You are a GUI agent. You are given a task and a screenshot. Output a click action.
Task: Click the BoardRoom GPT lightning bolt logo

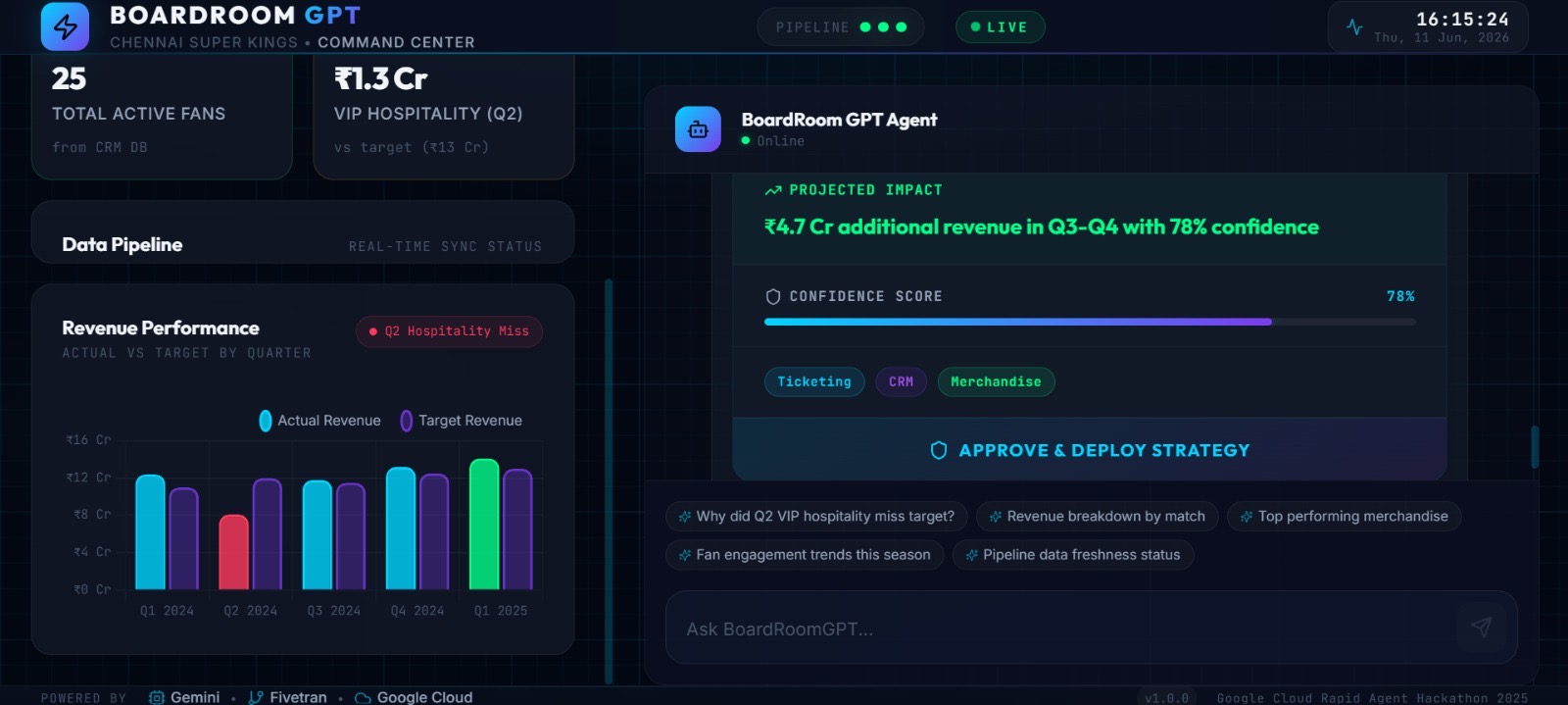65,26
